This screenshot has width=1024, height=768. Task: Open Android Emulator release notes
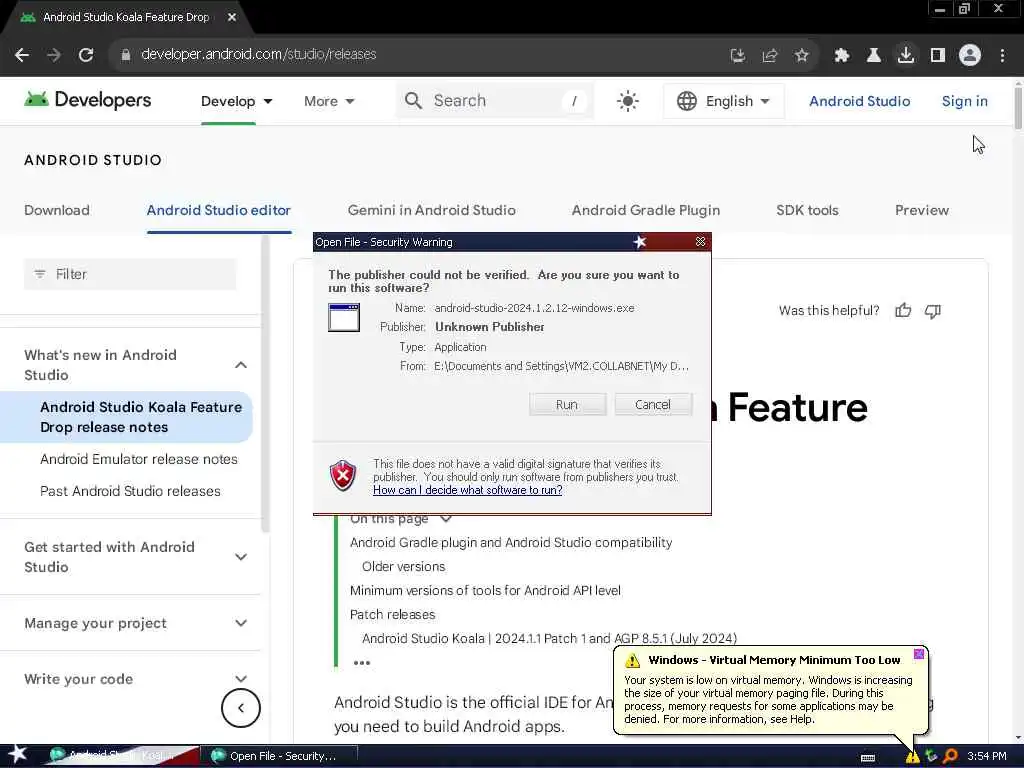pos(138,459)
